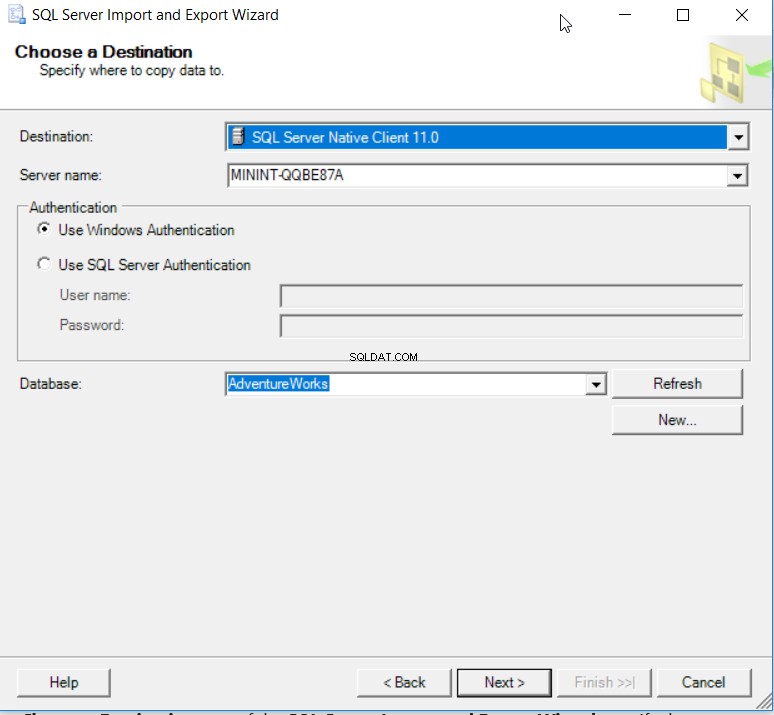Go back with the < Back button

click(404, 682)
